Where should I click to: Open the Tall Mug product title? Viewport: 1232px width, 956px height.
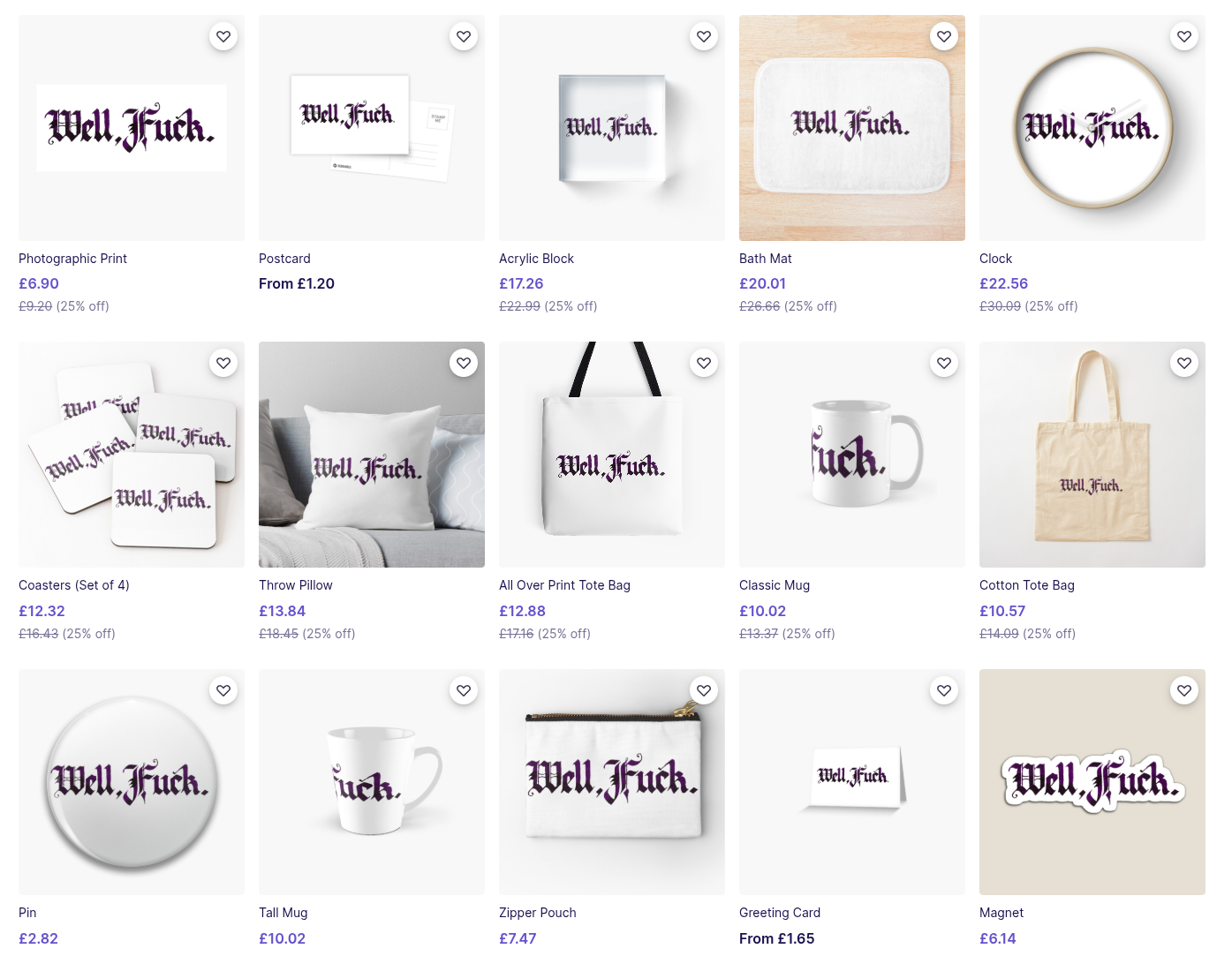pyautogui.click(x=283, y=913)
